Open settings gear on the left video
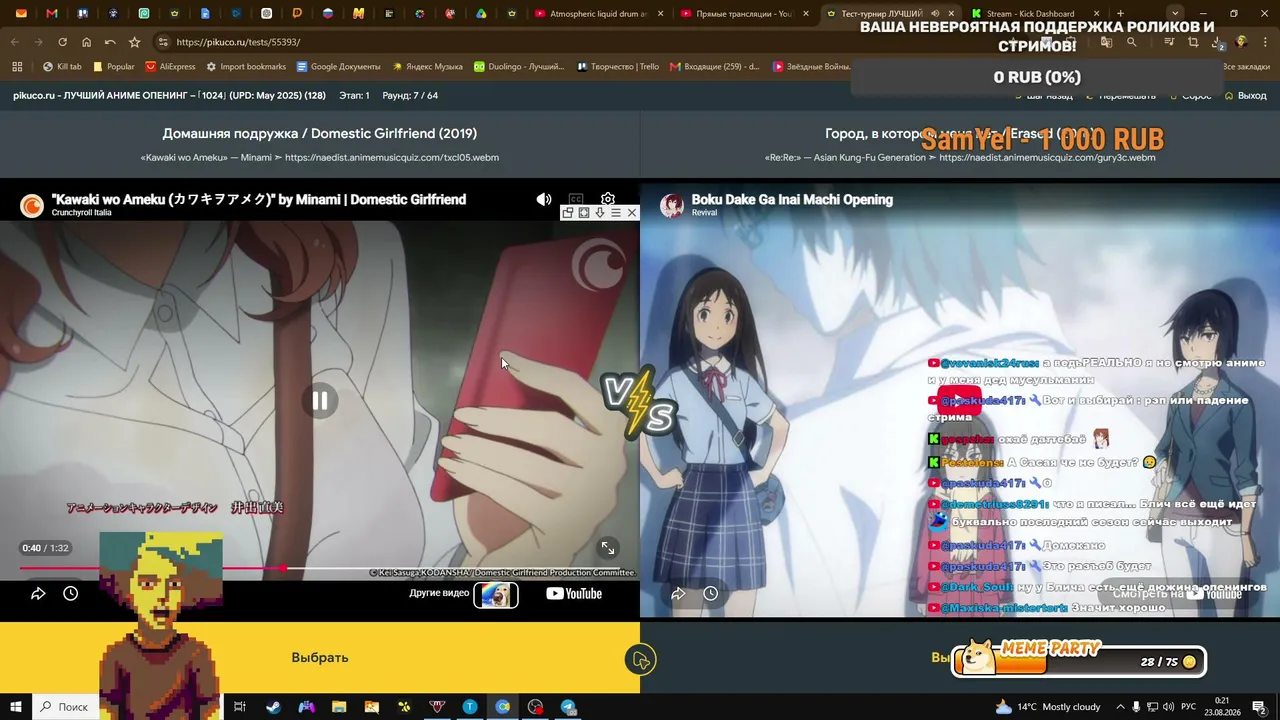Image resolution: width=1280 pixels, height=720 pixels. 608,200
